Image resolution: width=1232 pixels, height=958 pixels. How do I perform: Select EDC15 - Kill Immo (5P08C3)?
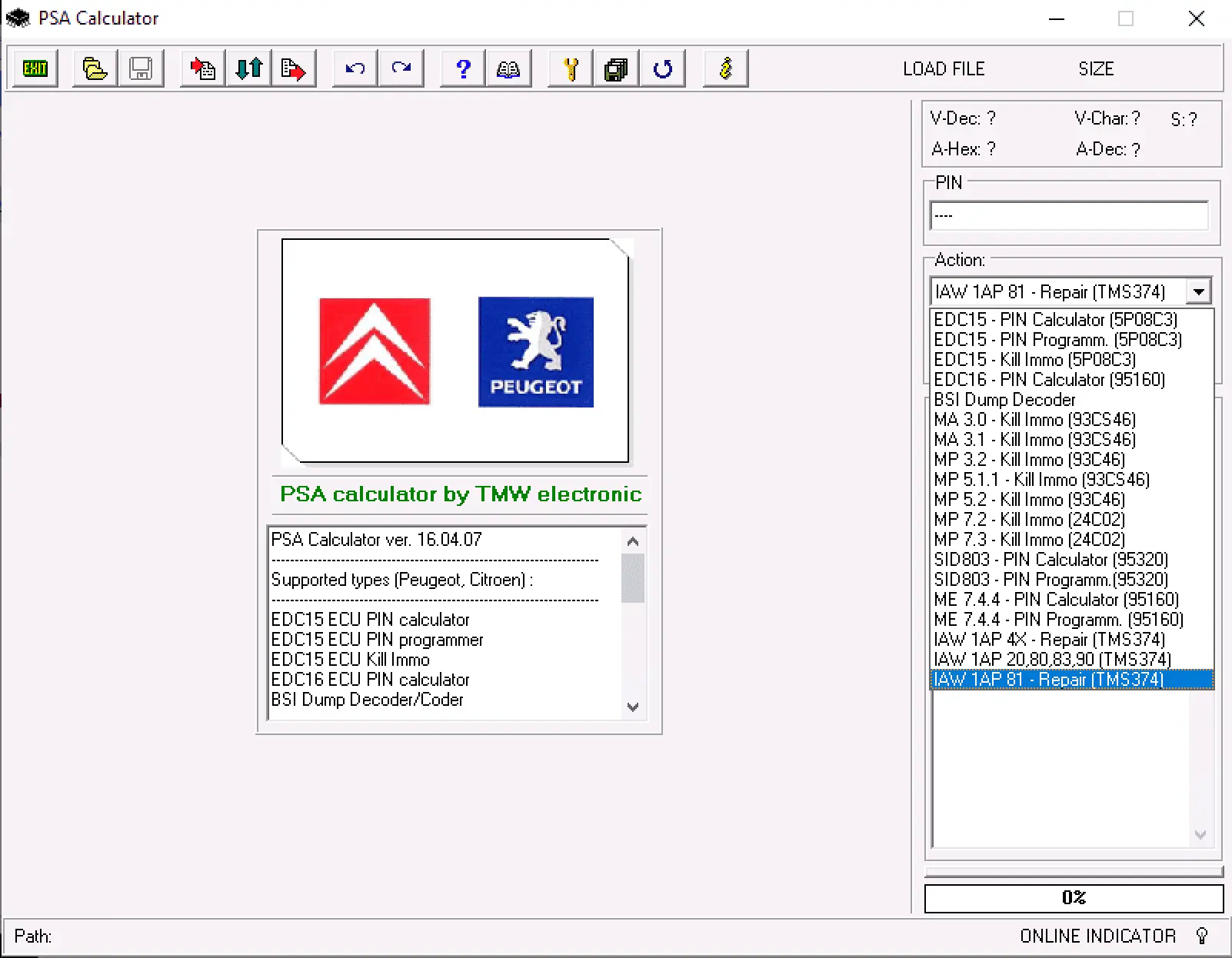tap(1071, 359)
